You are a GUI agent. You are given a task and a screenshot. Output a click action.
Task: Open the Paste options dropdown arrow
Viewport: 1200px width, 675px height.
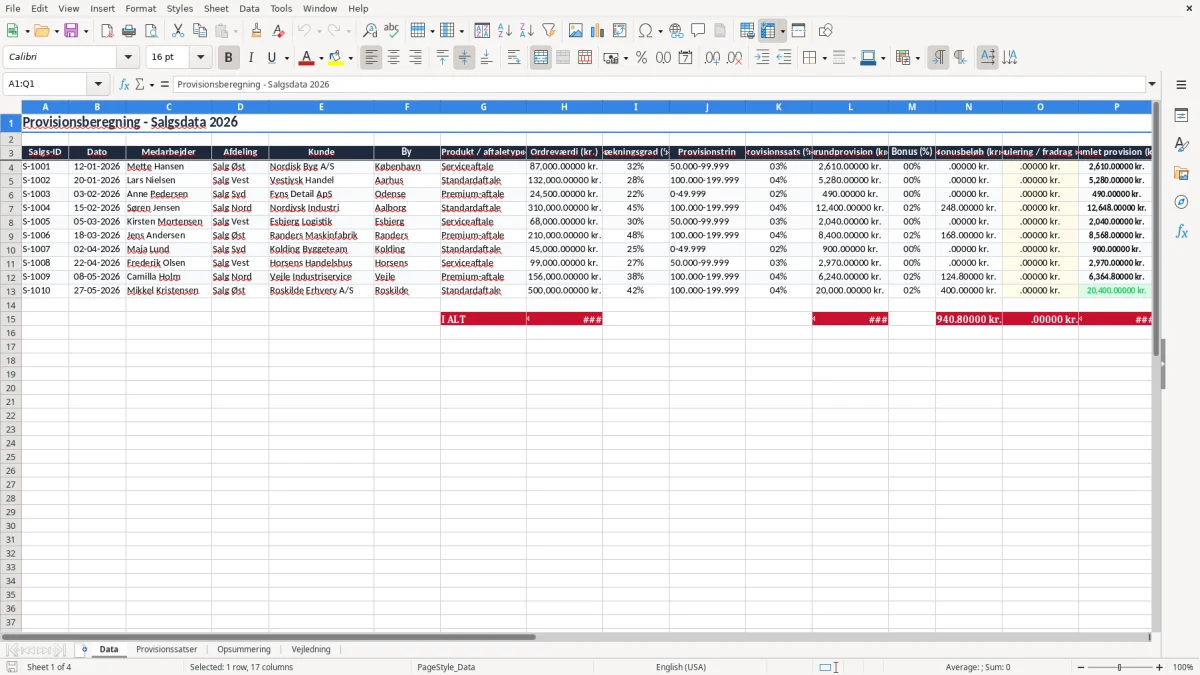(235, 31)
